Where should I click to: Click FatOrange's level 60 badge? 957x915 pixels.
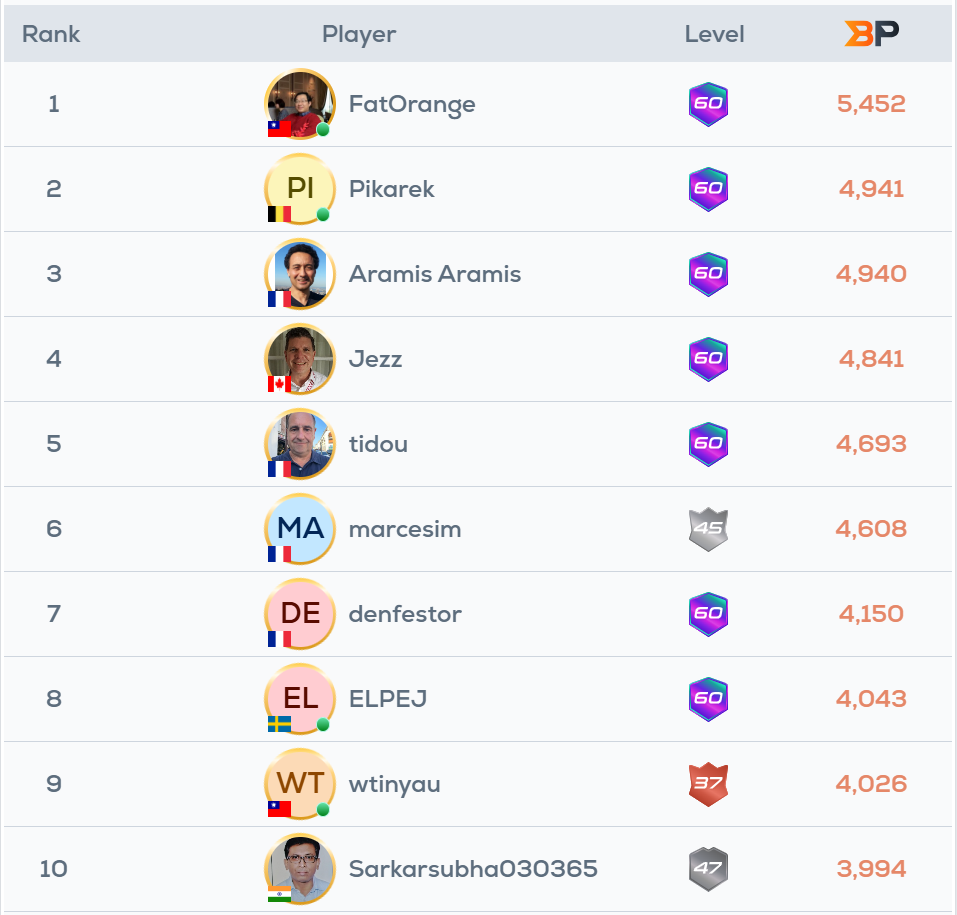point(711,104)
